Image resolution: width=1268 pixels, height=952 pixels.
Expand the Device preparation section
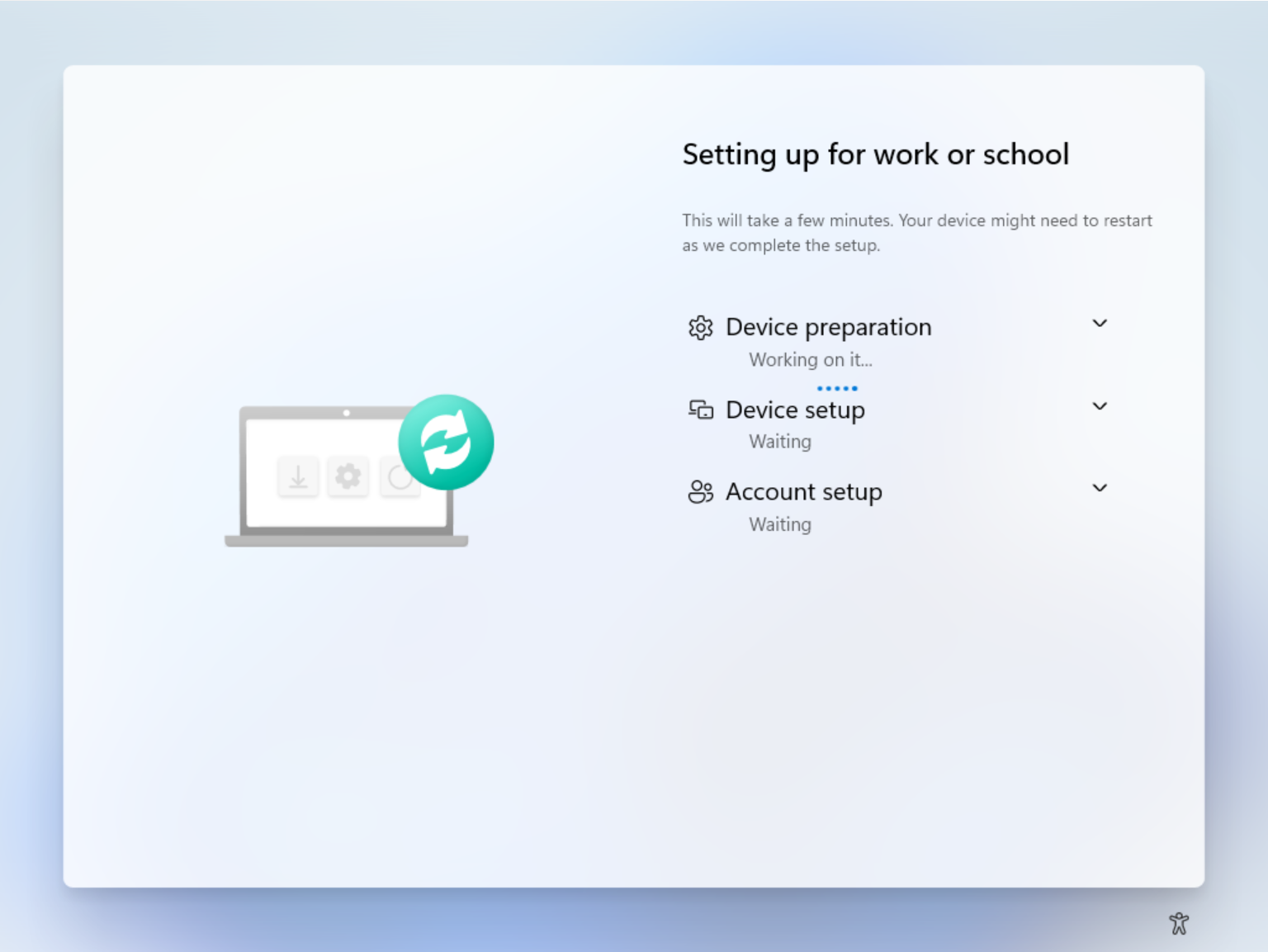click(x=1100, y=324)
